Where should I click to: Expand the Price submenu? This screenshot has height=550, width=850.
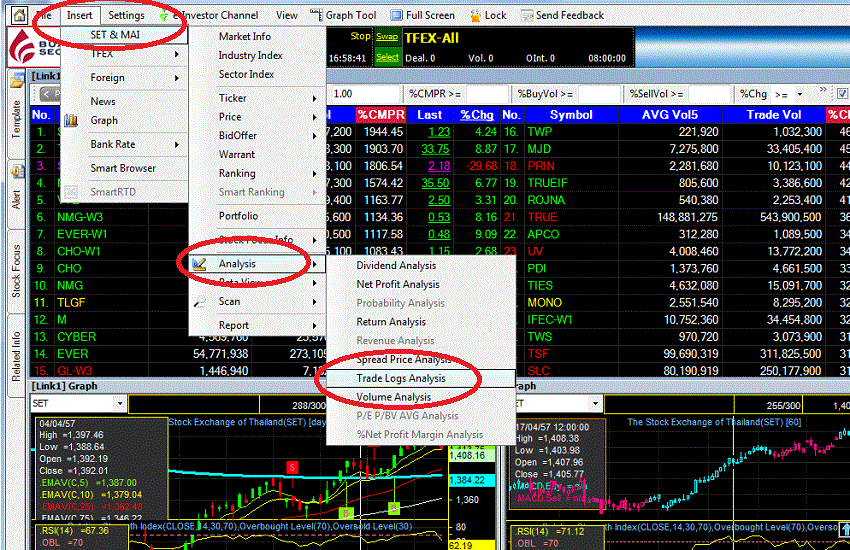257,117
